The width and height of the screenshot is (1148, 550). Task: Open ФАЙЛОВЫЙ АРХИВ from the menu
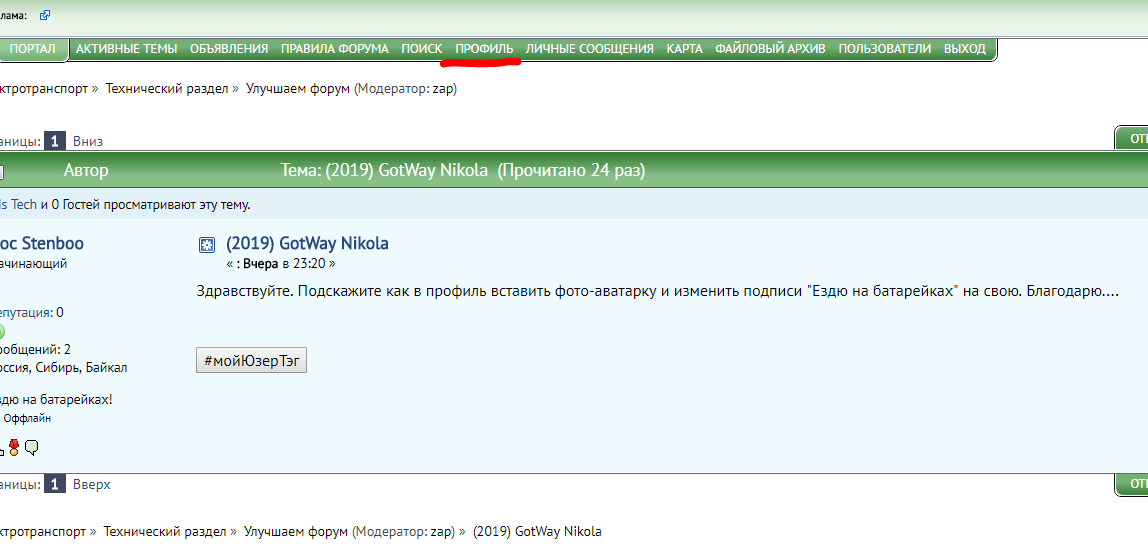point(770,48)
